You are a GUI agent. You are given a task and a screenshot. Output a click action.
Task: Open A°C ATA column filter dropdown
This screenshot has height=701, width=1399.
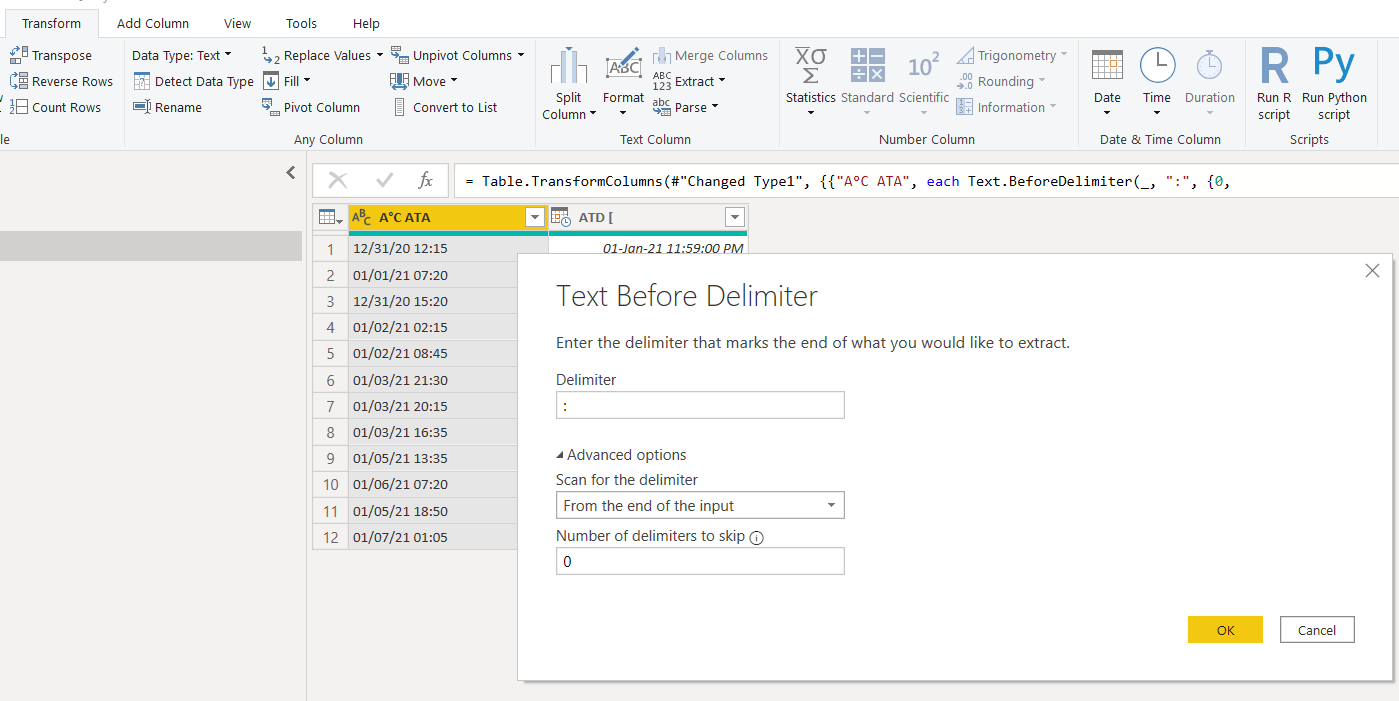tap(535, 217)
